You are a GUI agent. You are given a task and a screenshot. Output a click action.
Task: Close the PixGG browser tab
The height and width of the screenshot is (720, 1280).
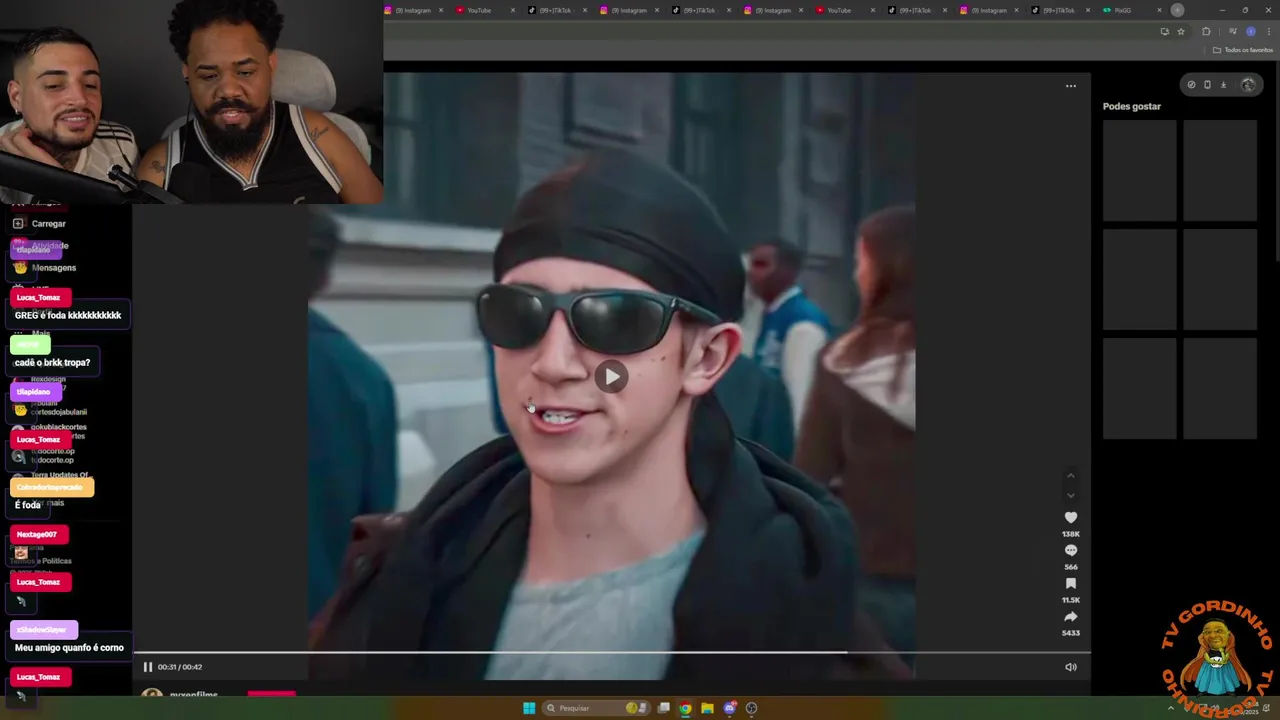pos(1160,10)
